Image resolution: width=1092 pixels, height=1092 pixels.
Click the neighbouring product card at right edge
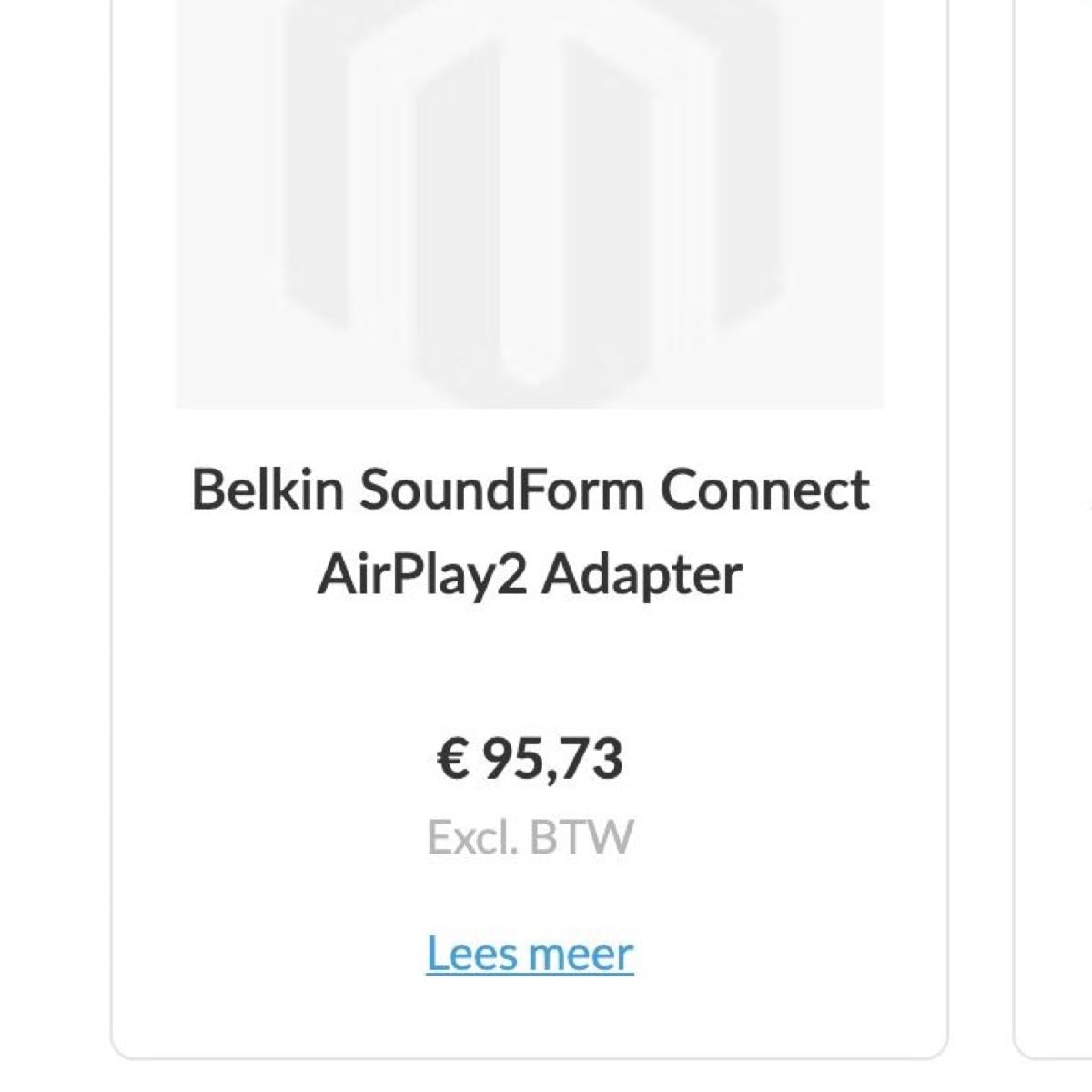point(1054,530)
